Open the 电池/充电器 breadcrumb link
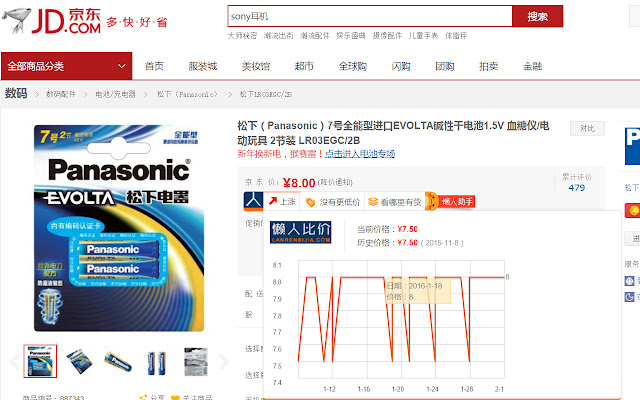This screenshot has height=400, width=640. click(x=116, y=94)
